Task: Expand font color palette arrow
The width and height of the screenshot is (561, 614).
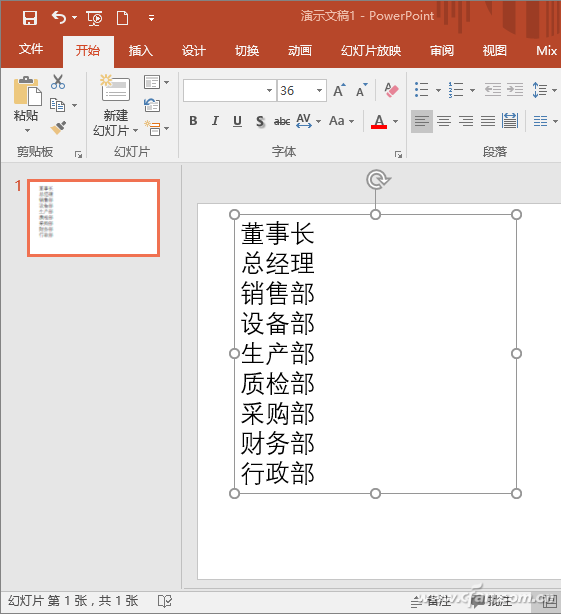Action: tap(395, 121)
